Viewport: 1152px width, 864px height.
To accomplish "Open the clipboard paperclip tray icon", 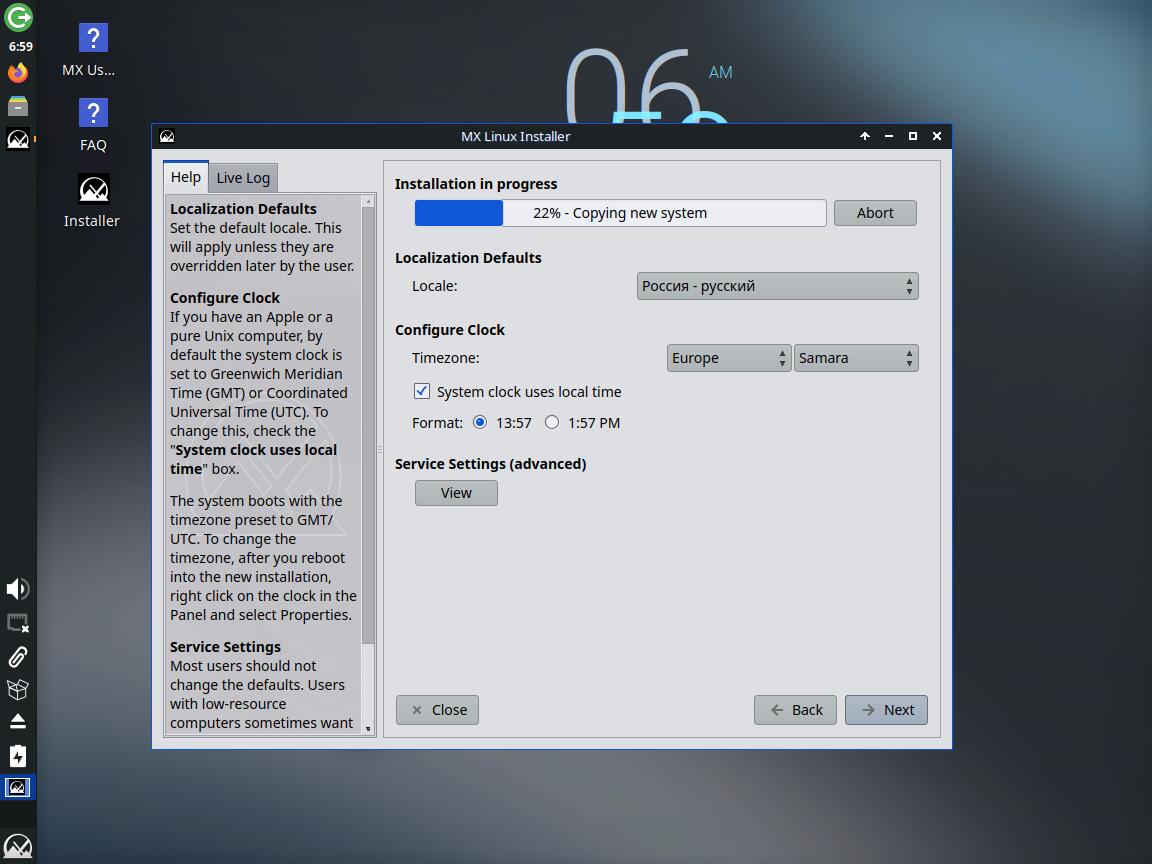I will click(x=18, y=656).
